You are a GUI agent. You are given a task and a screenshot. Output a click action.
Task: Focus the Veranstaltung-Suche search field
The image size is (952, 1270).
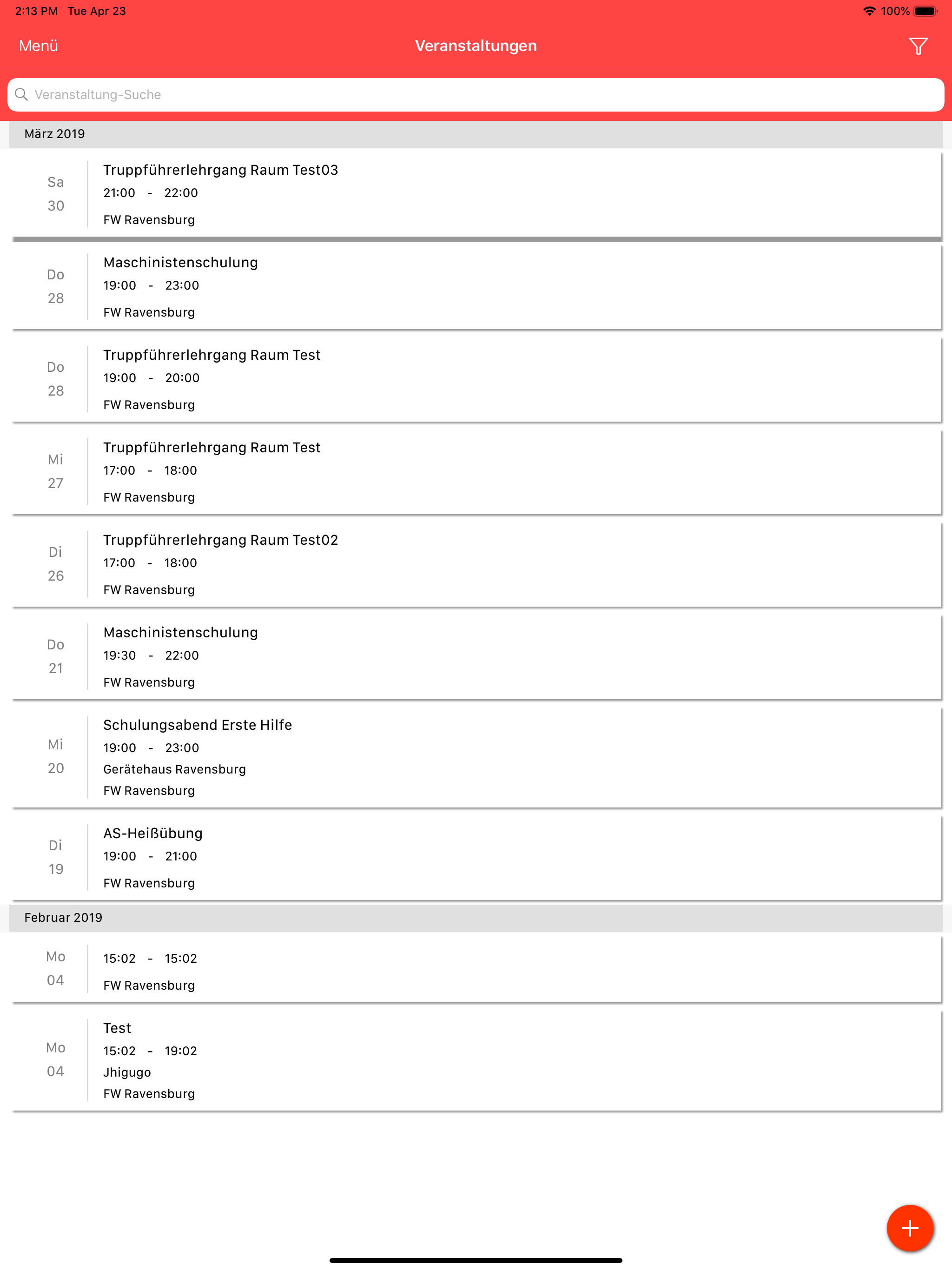coord(476,95)
